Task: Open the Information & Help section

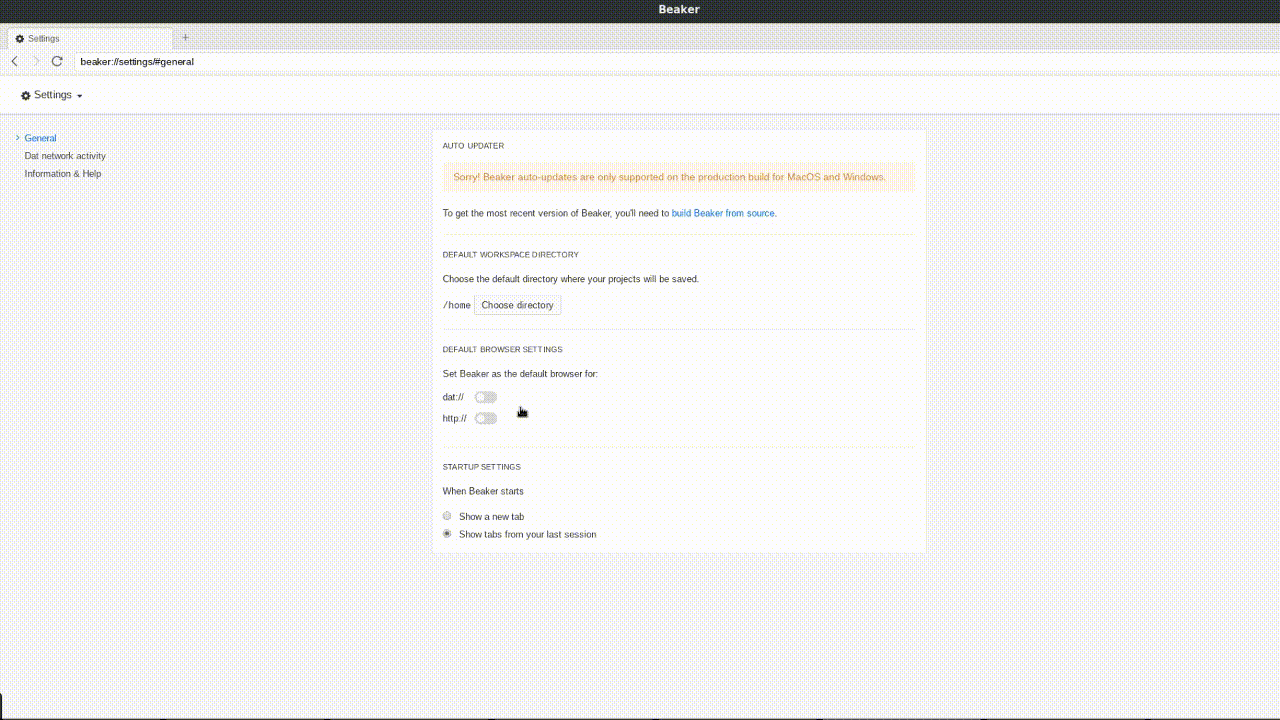Action: [x=62, y=173]
